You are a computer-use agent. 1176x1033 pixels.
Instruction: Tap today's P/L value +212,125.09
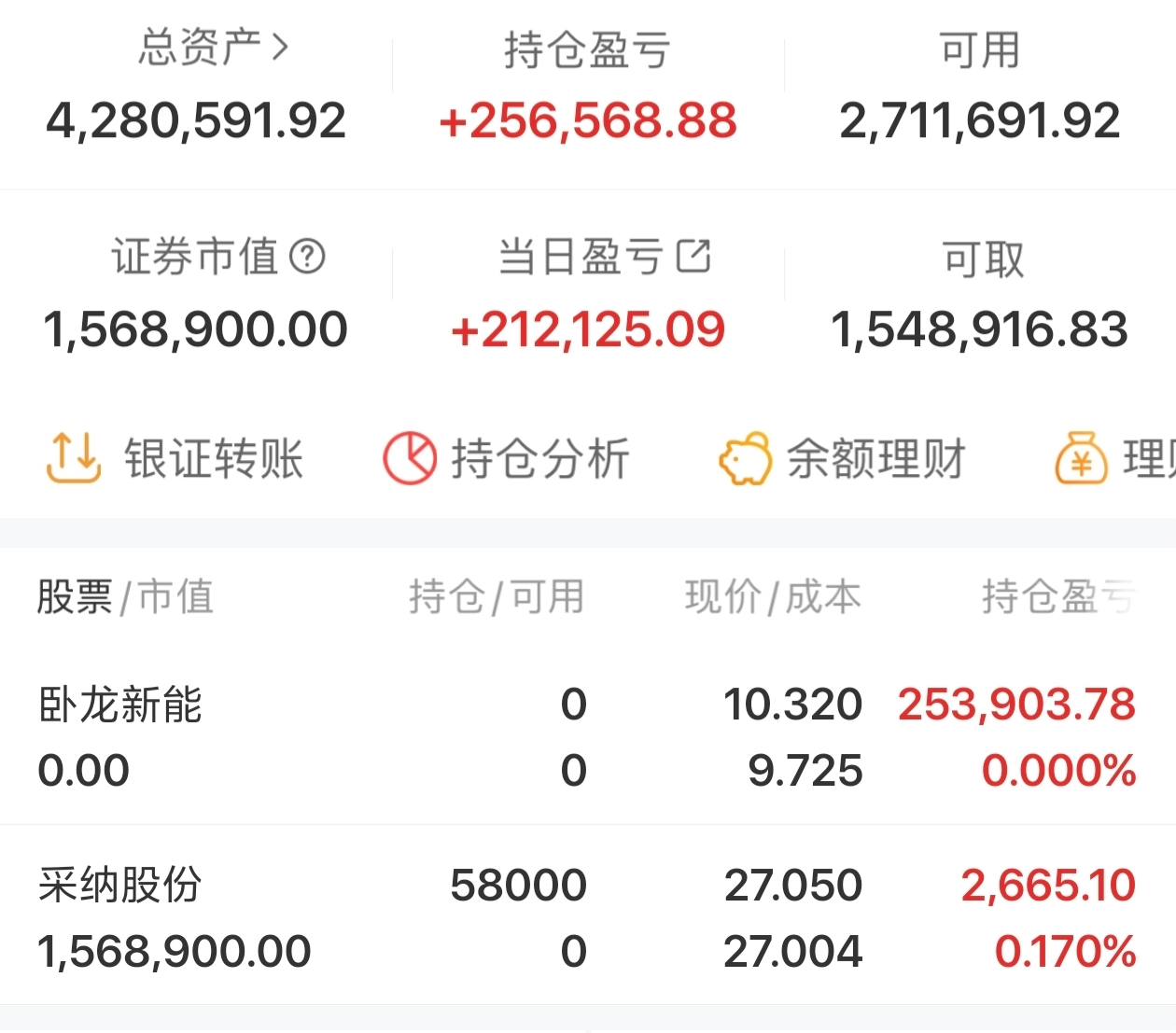click(587, 330)
